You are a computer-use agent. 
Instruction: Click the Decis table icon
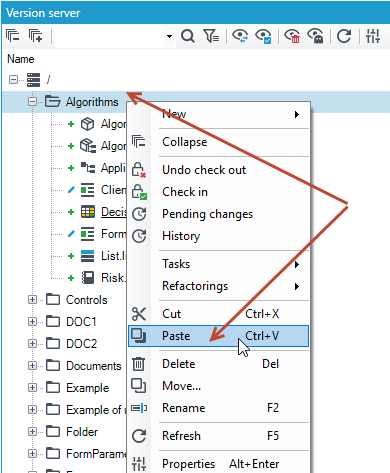click(88, 212)
